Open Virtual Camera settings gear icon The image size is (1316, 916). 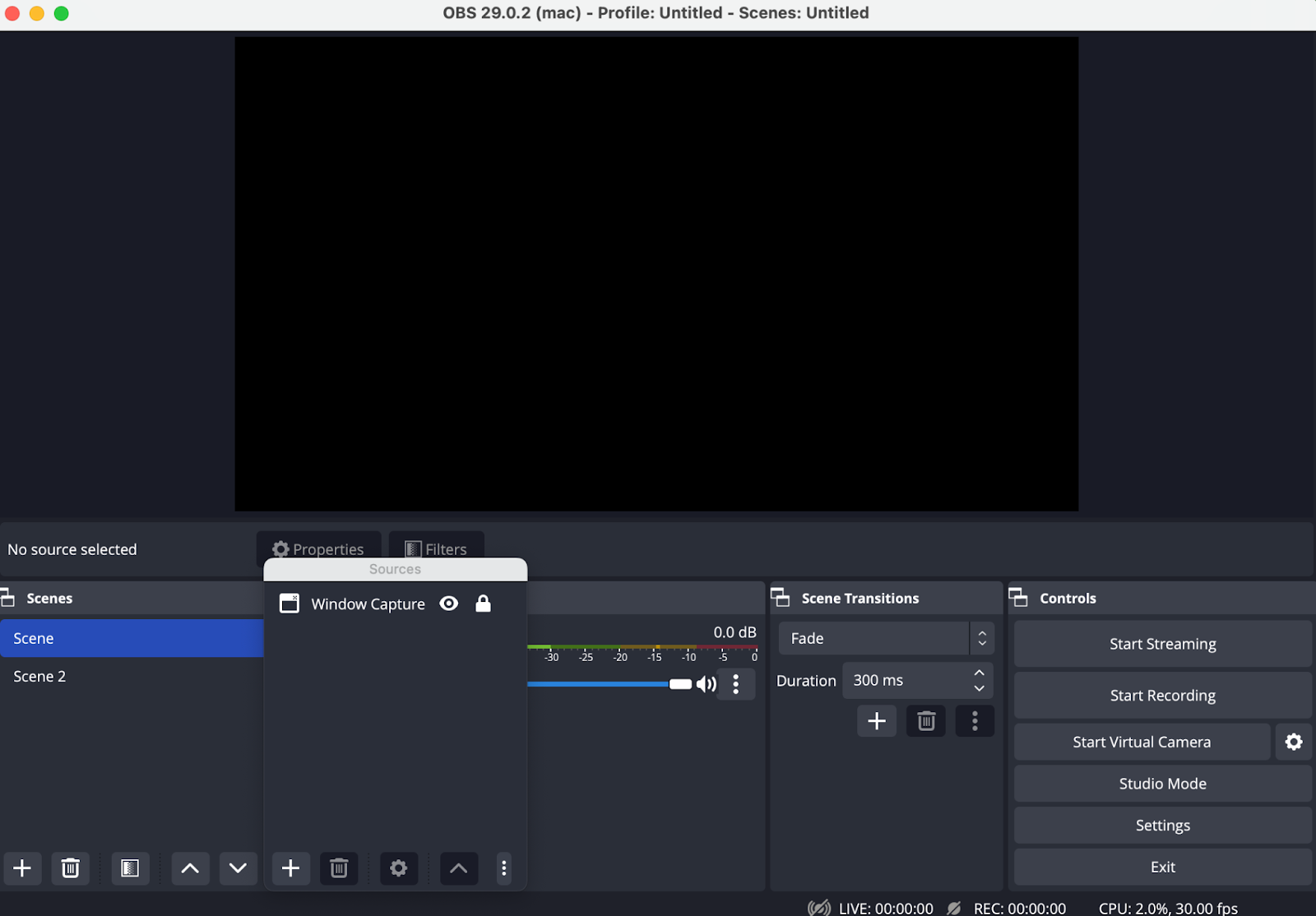tap(1293, 742)
